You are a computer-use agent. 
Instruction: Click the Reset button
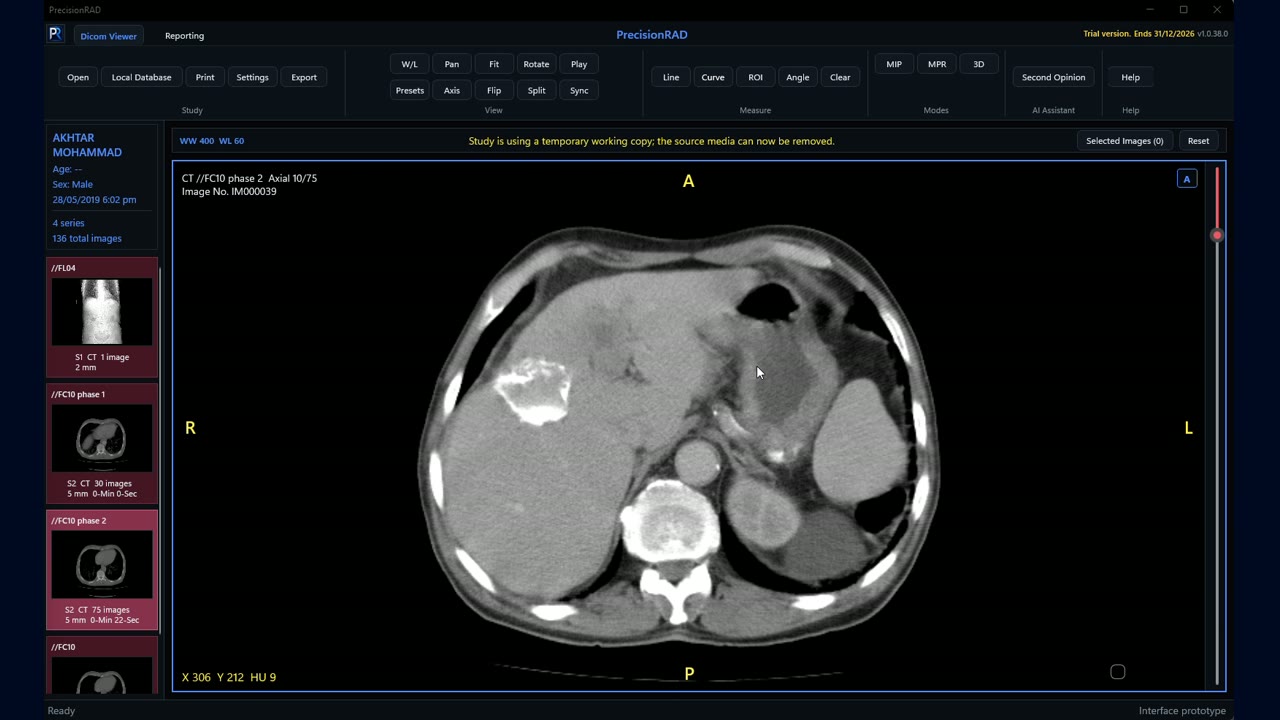click(1198, 141)
